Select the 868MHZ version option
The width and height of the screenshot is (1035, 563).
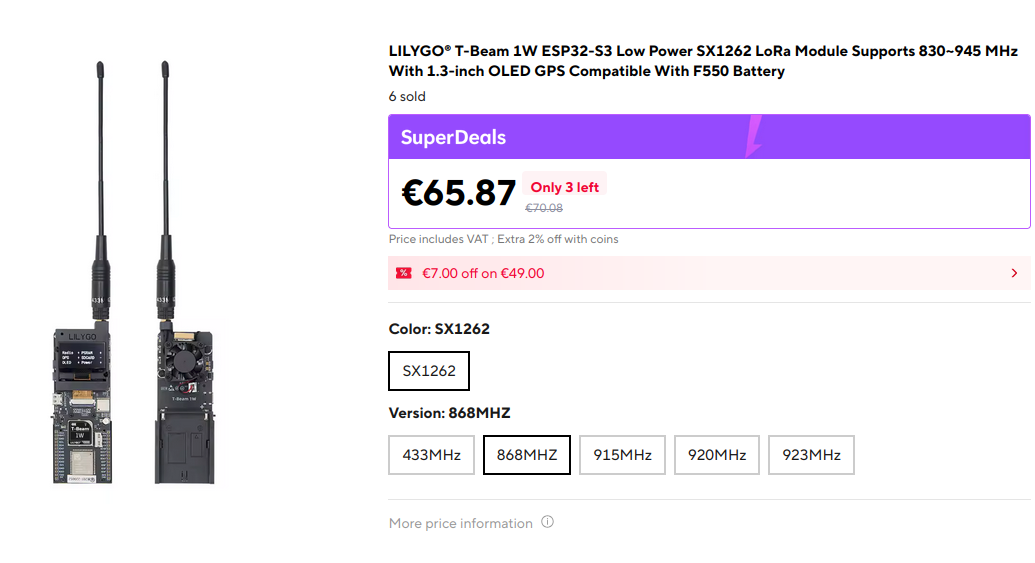pos(526,455)
